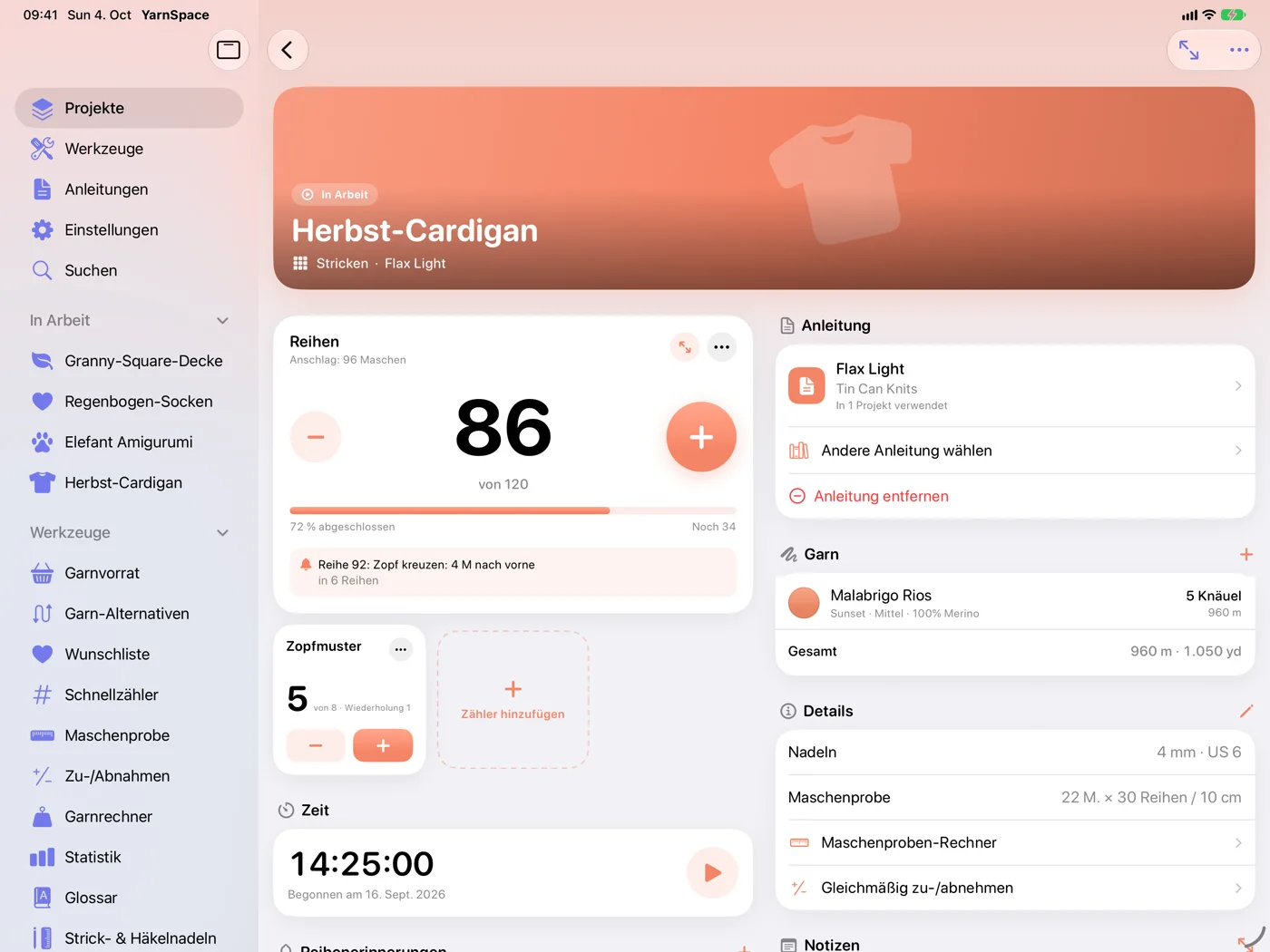The height and width of the screenshot is (952, 1270).
Task: Tap the top-right expand arrows button
Action: tap(1188, 50)
